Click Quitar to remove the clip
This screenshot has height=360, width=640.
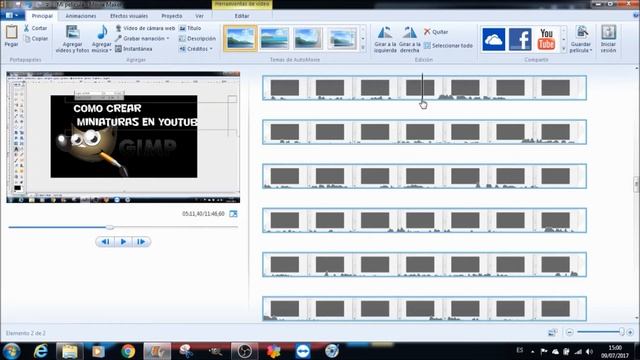point(436,31)
